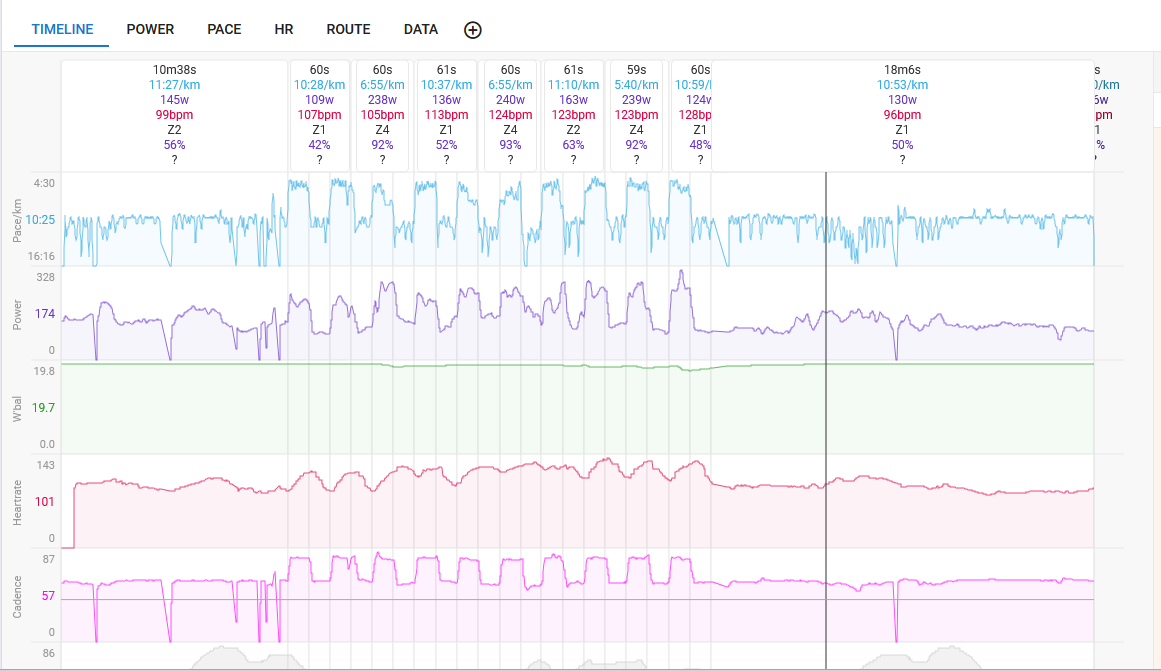
Task: Click the Power axis label
Action: tap(17, 315)
